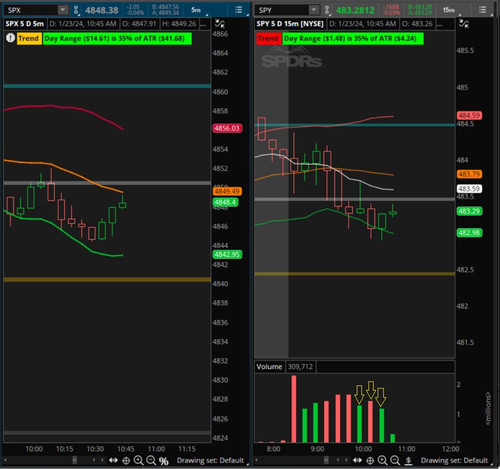The image size is (500, 469).
Task: Click the SPY Day Range ATR label
Action: [353, 39]
